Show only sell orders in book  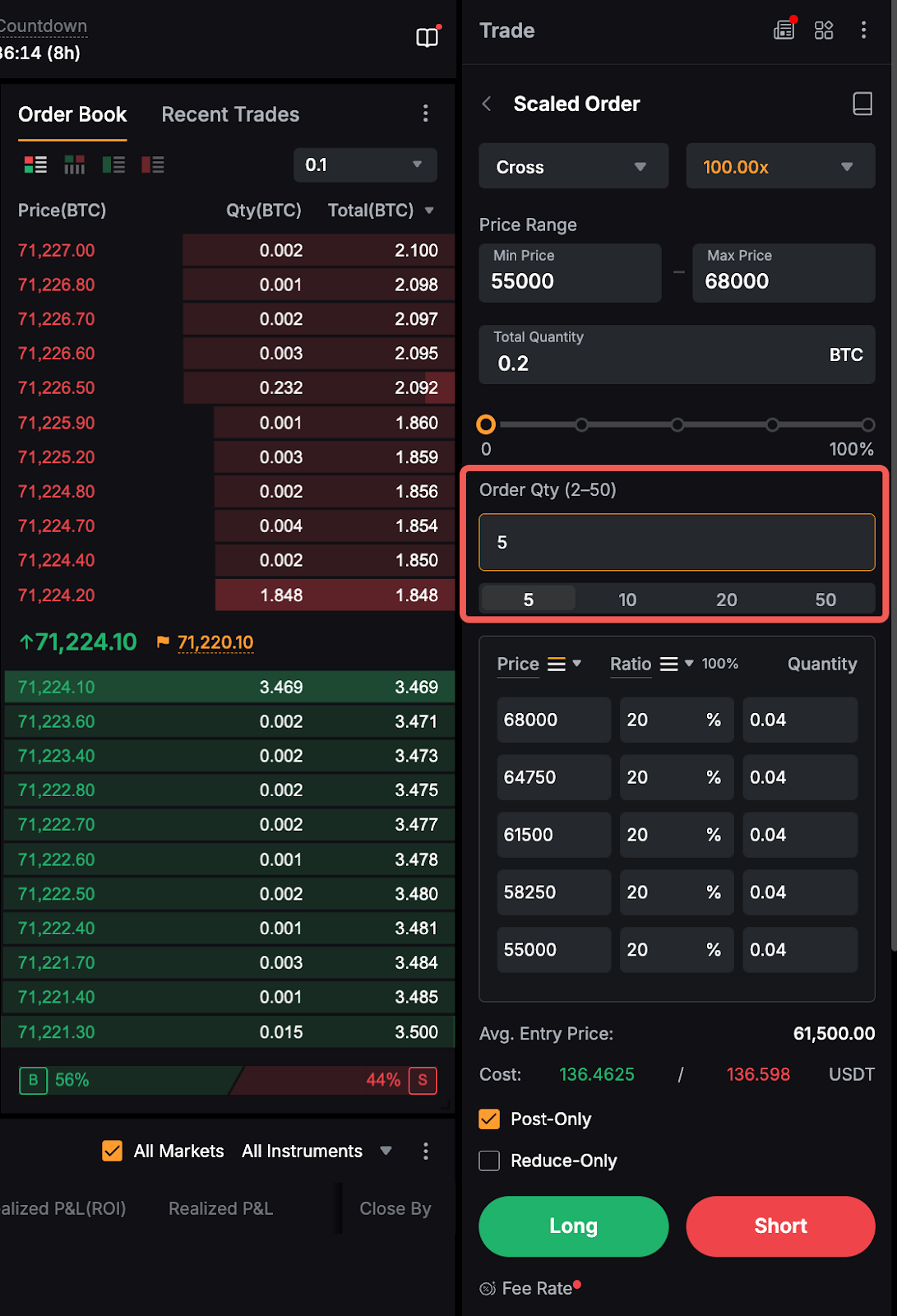[x=153, y=164]
